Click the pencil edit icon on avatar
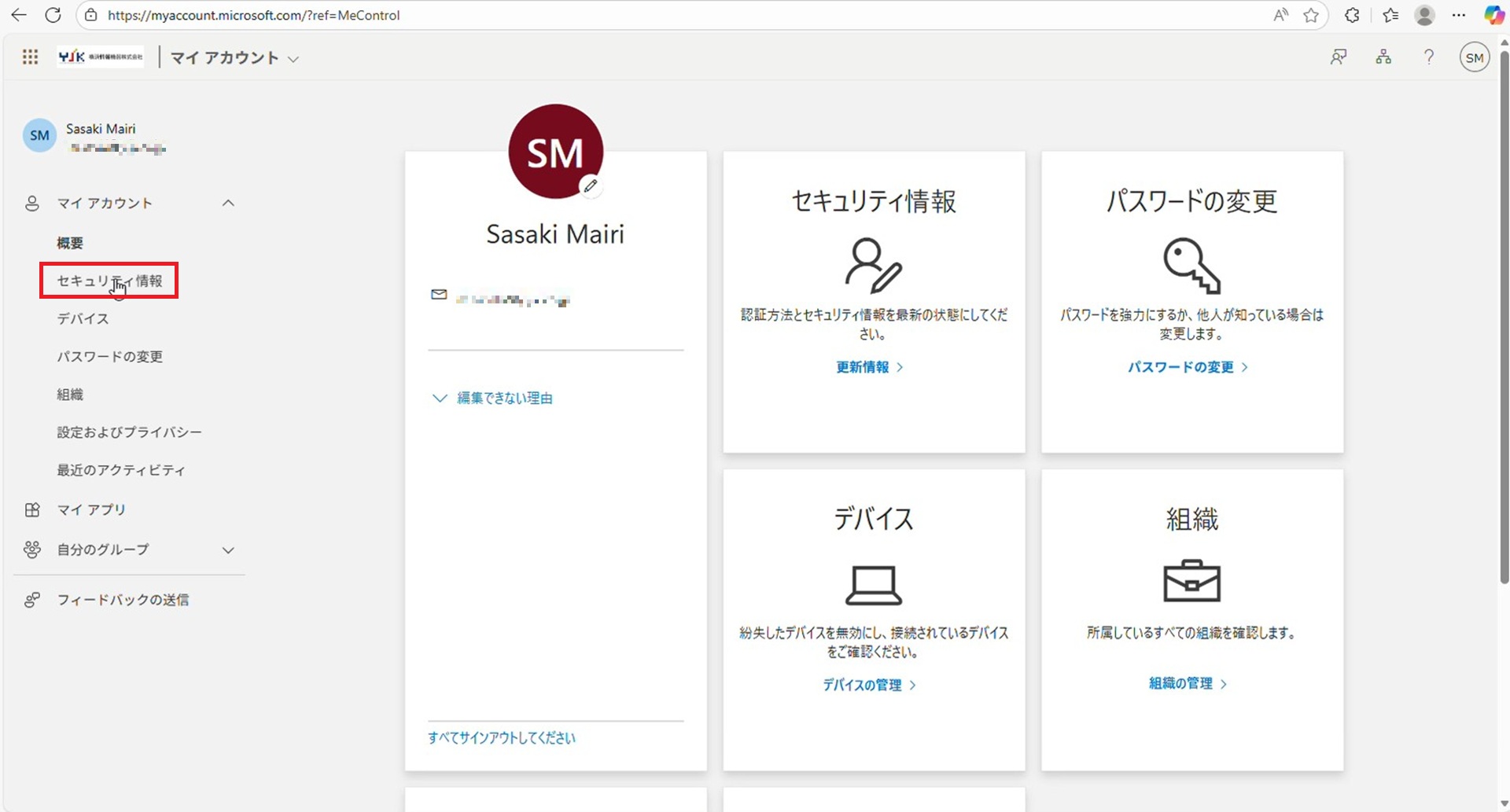Viewport: 1510px width, 812px height. coord(591,186)
